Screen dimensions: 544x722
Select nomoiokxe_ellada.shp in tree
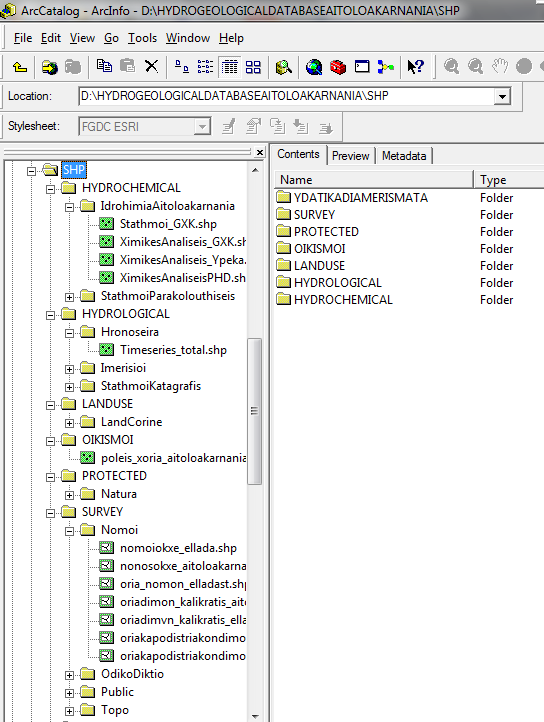point(178,548)
